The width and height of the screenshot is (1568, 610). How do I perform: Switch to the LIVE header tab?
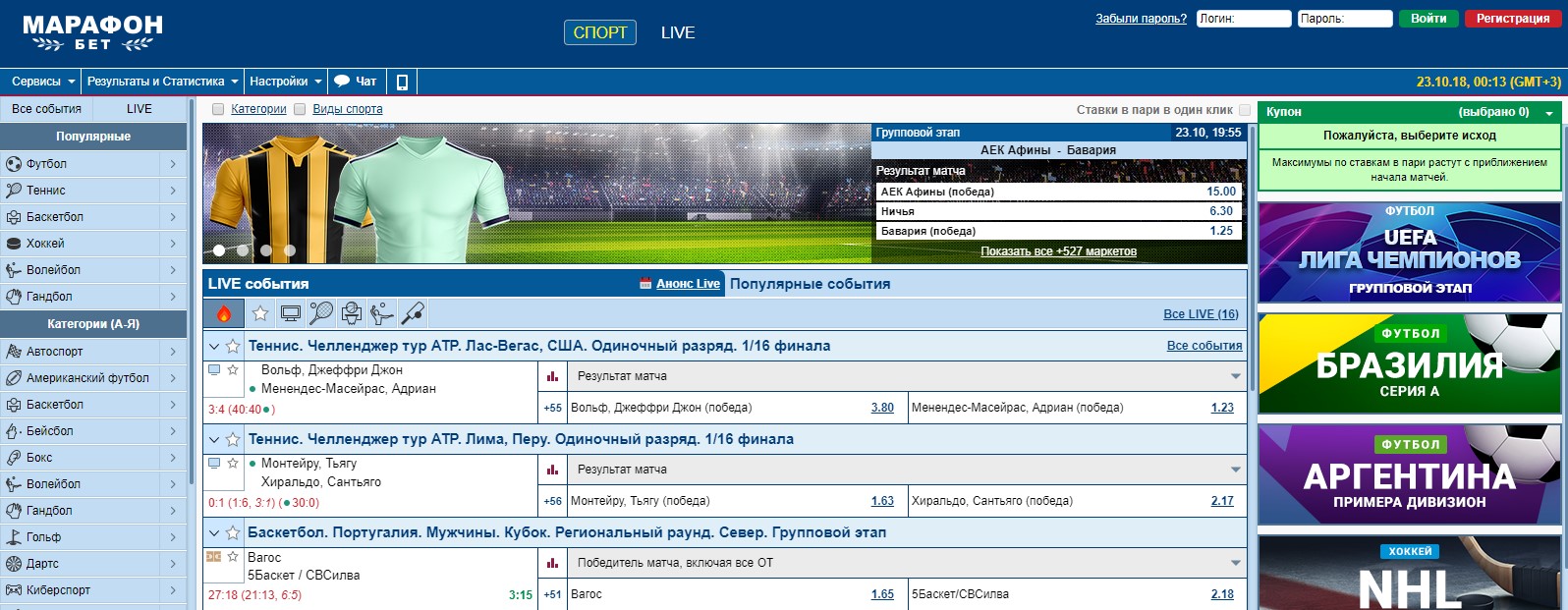pyautogui.click(x=678, y=32)
